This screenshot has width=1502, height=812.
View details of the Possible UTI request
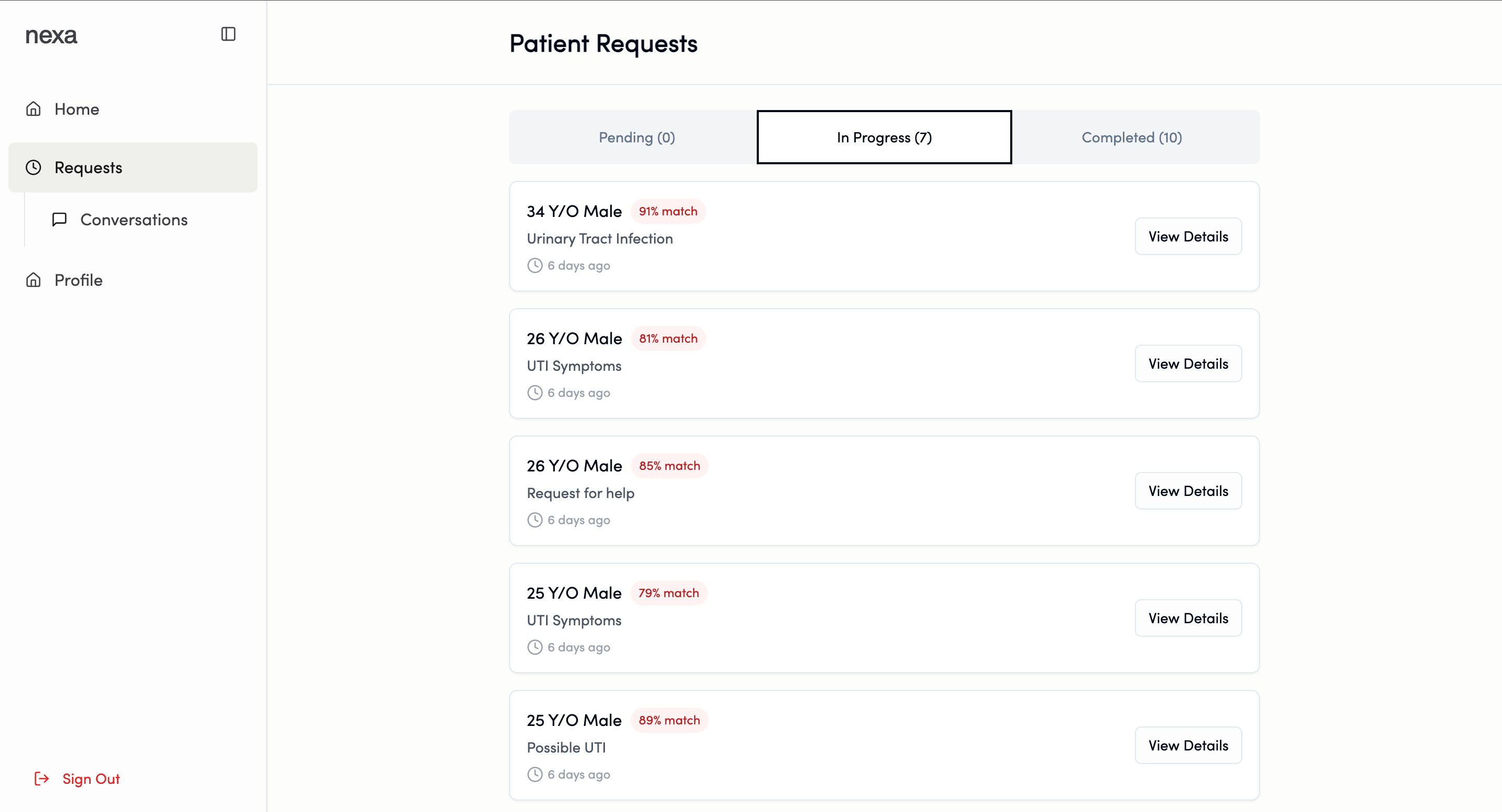[1189, 745]
